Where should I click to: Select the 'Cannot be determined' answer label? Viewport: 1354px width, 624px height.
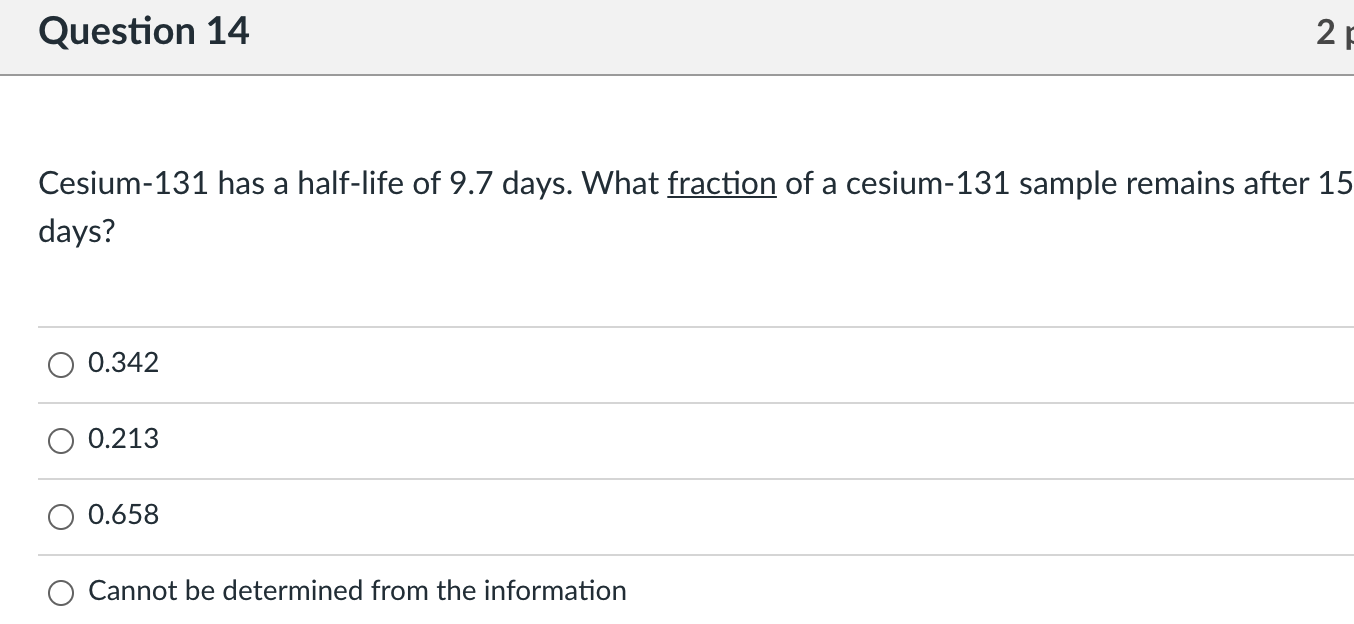coord(357,591)
